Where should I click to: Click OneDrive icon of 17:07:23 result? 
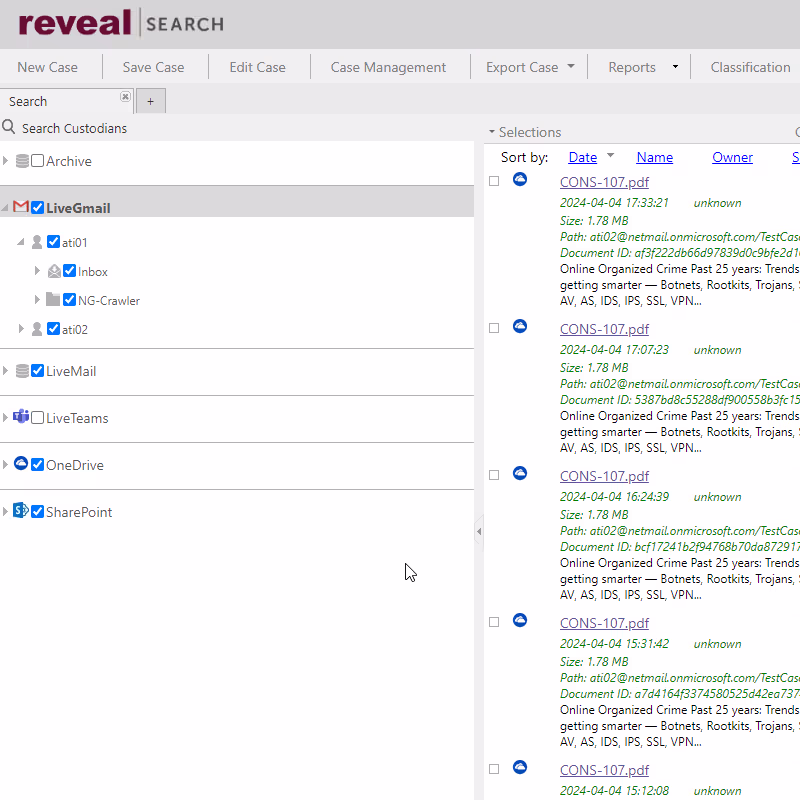pyautogui.click(x=520, y=327)
